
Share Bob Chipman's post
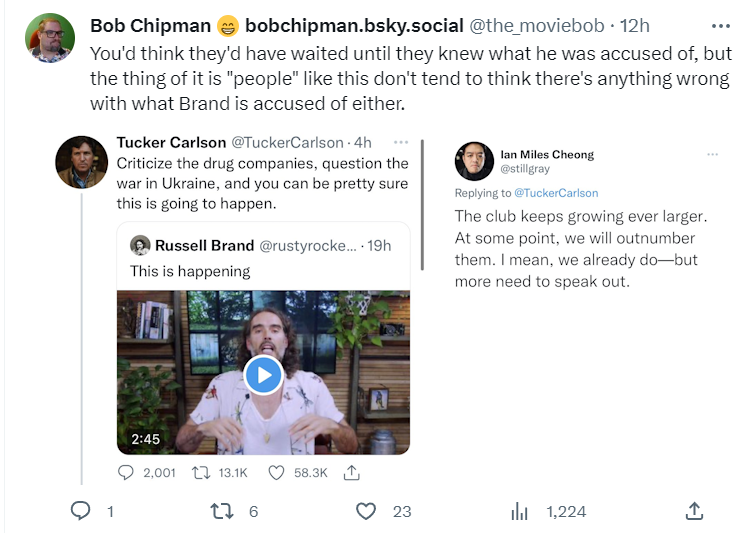tap(694, 511)
